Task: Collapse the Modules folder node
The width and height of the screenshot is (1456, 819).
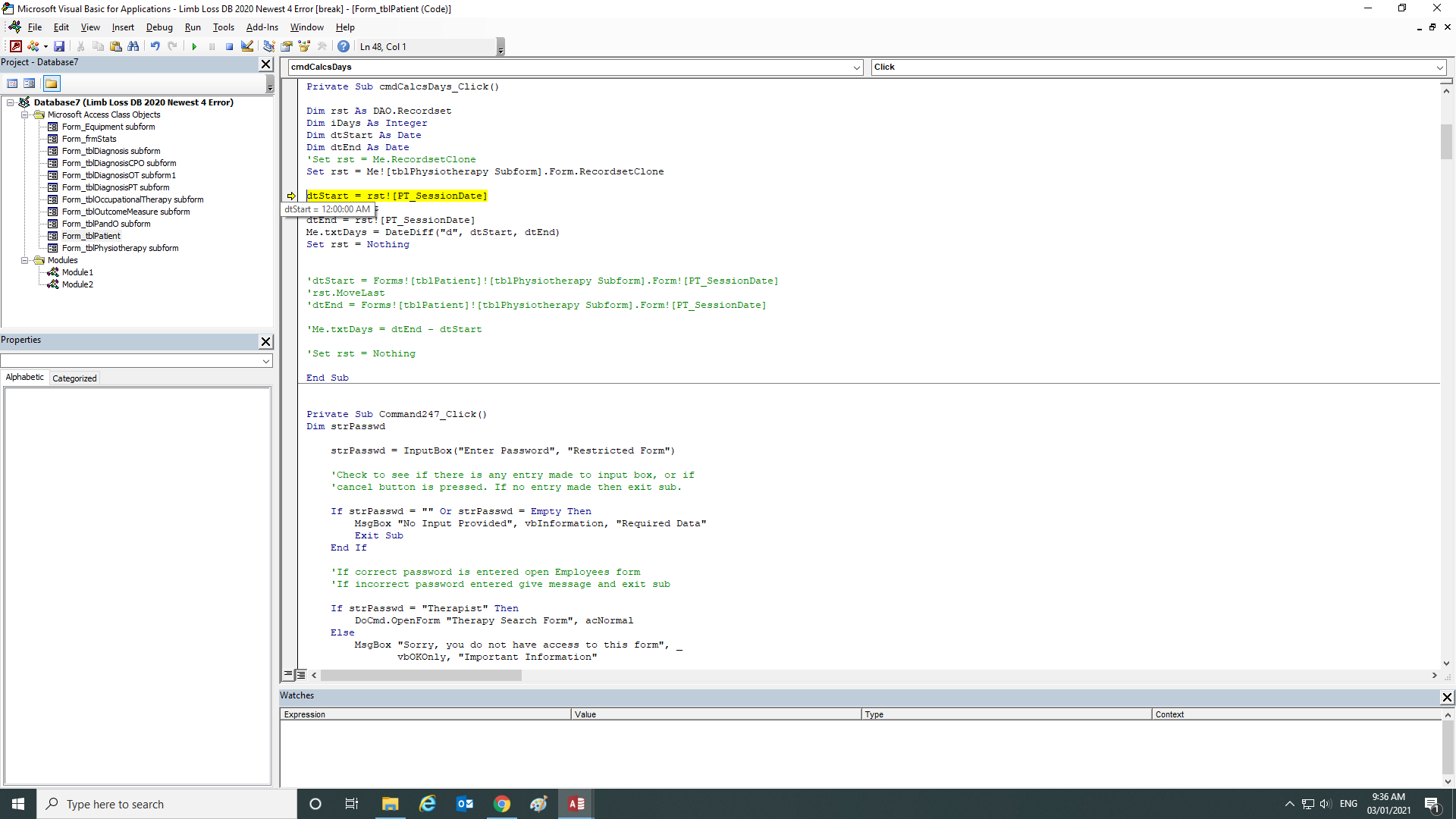Action: [x=24, y=260]
